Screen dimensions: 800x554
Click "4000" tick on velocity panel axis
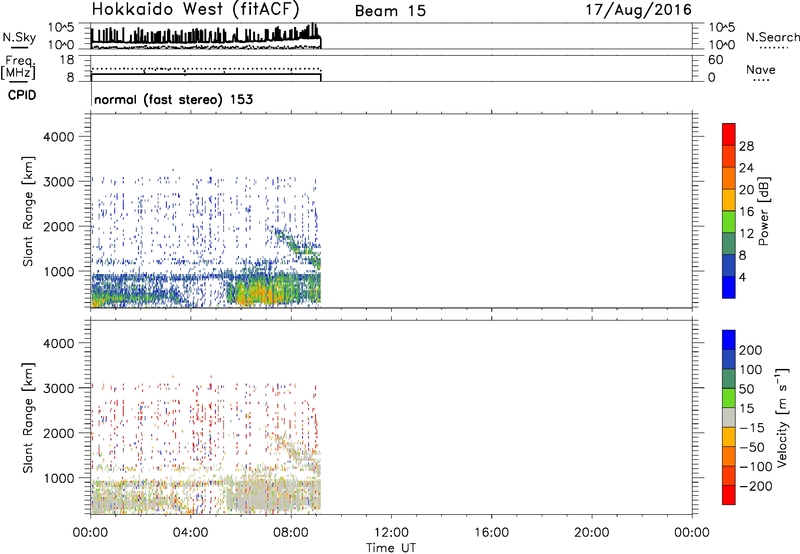click(x=58, y=343)
